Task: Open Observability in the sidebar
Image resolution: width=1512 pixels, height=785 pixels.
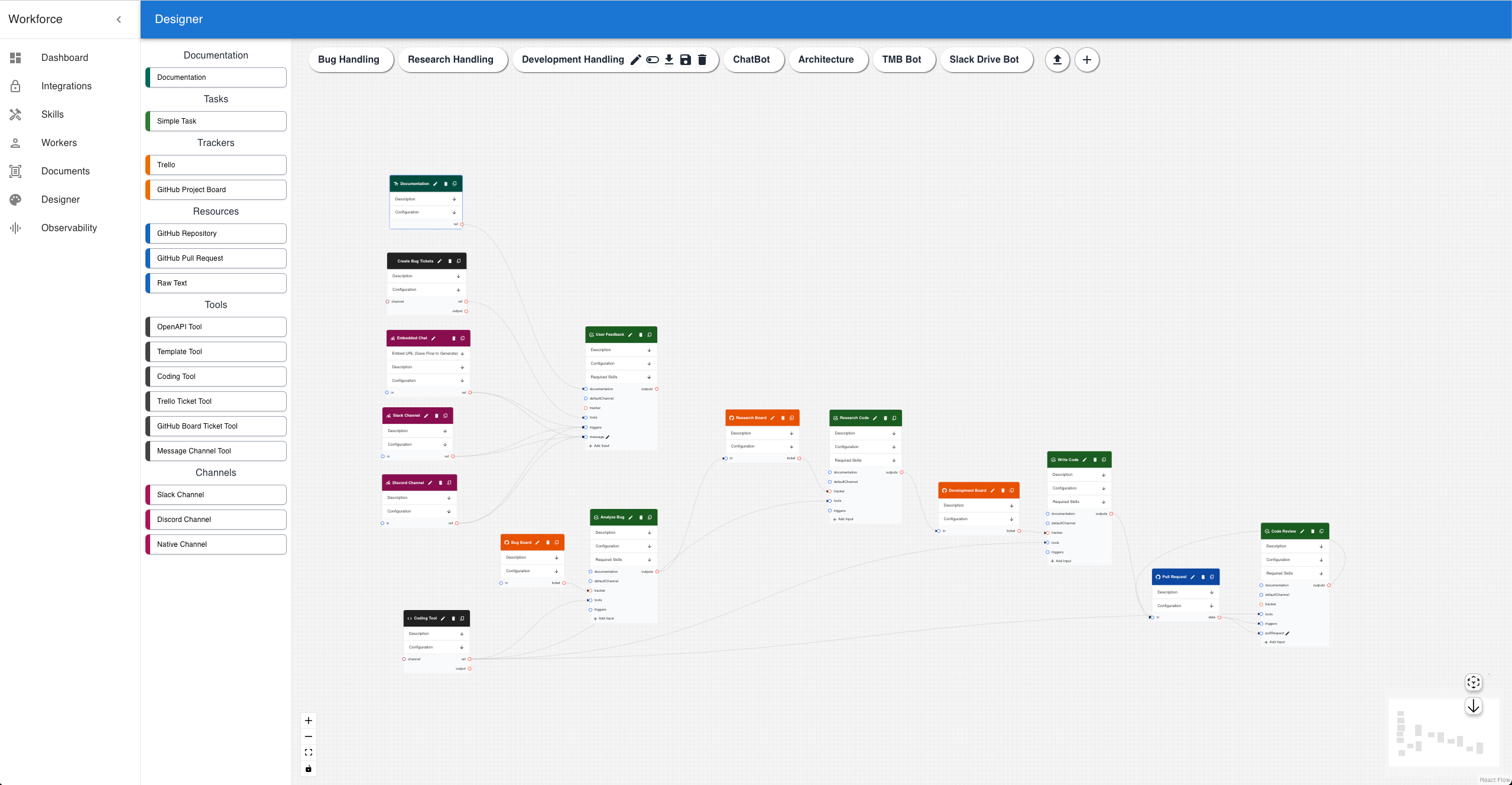Action: pos(69,228)
